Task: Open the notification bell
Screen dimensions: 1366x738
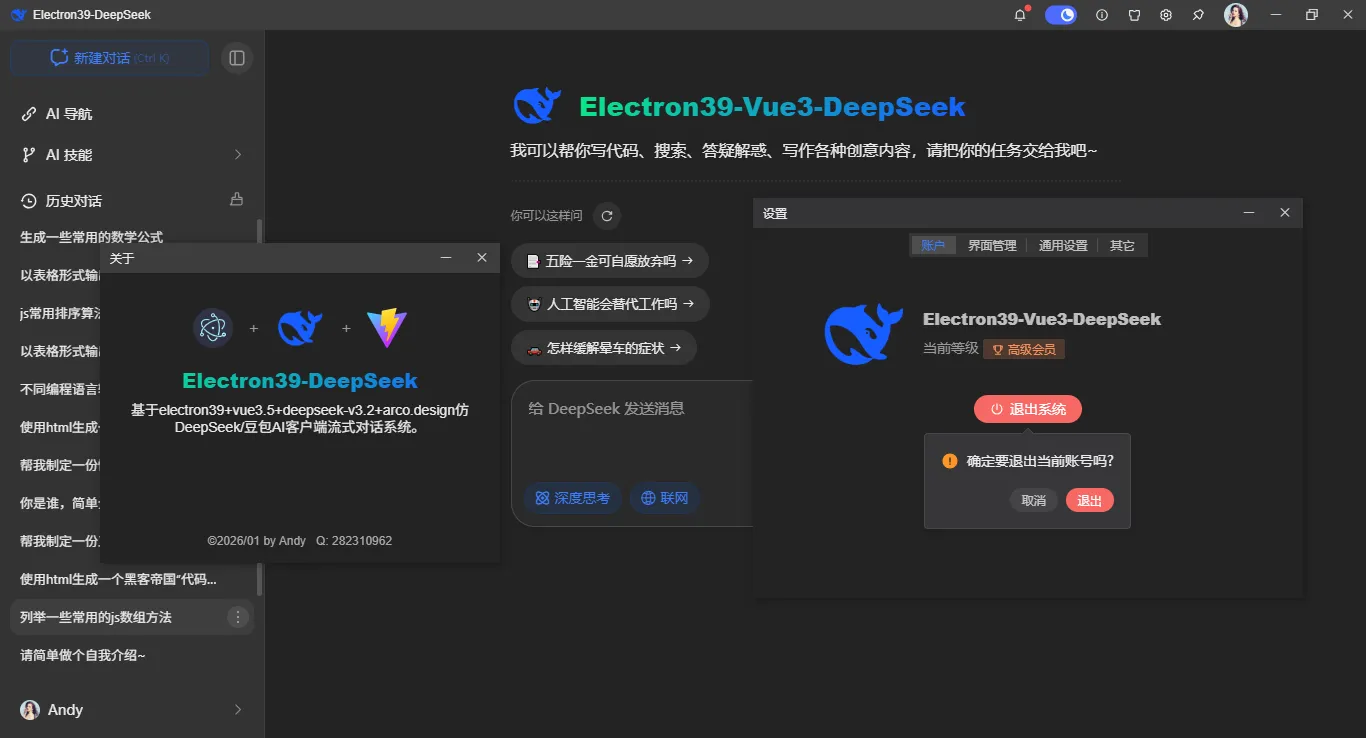Action: [1019, 15]
